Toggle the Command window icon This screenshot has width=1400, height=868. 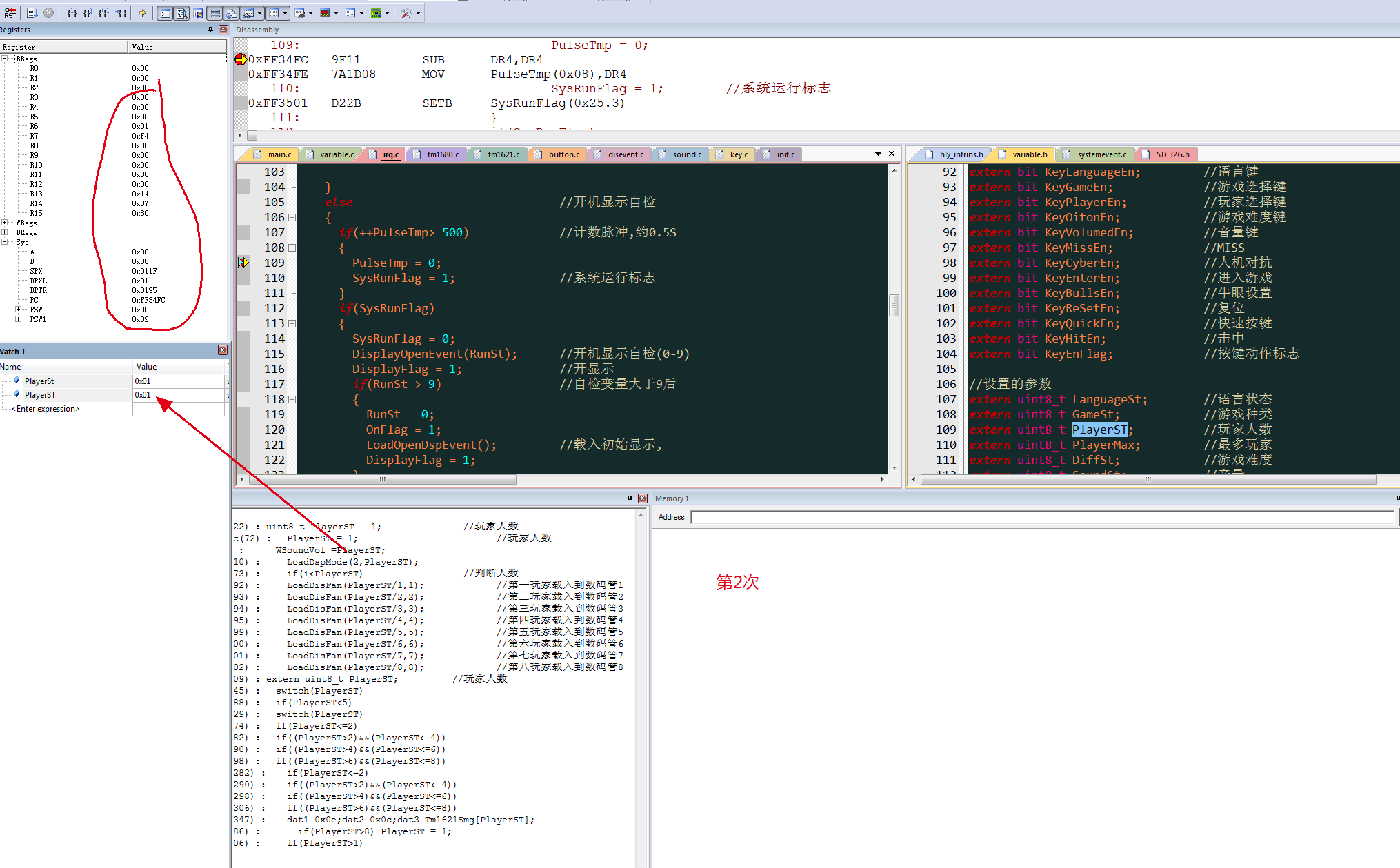tap(165, 13)
